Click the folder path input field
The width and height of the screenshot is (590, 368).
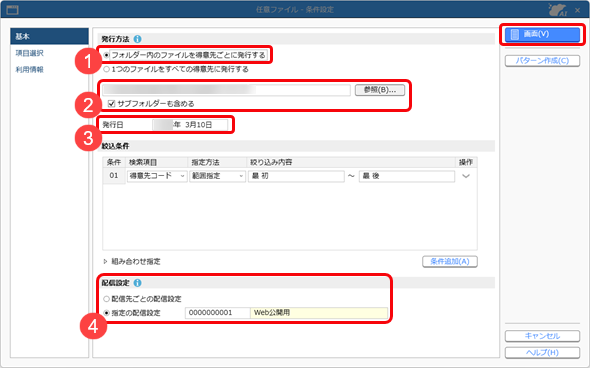tap(227, 90)
